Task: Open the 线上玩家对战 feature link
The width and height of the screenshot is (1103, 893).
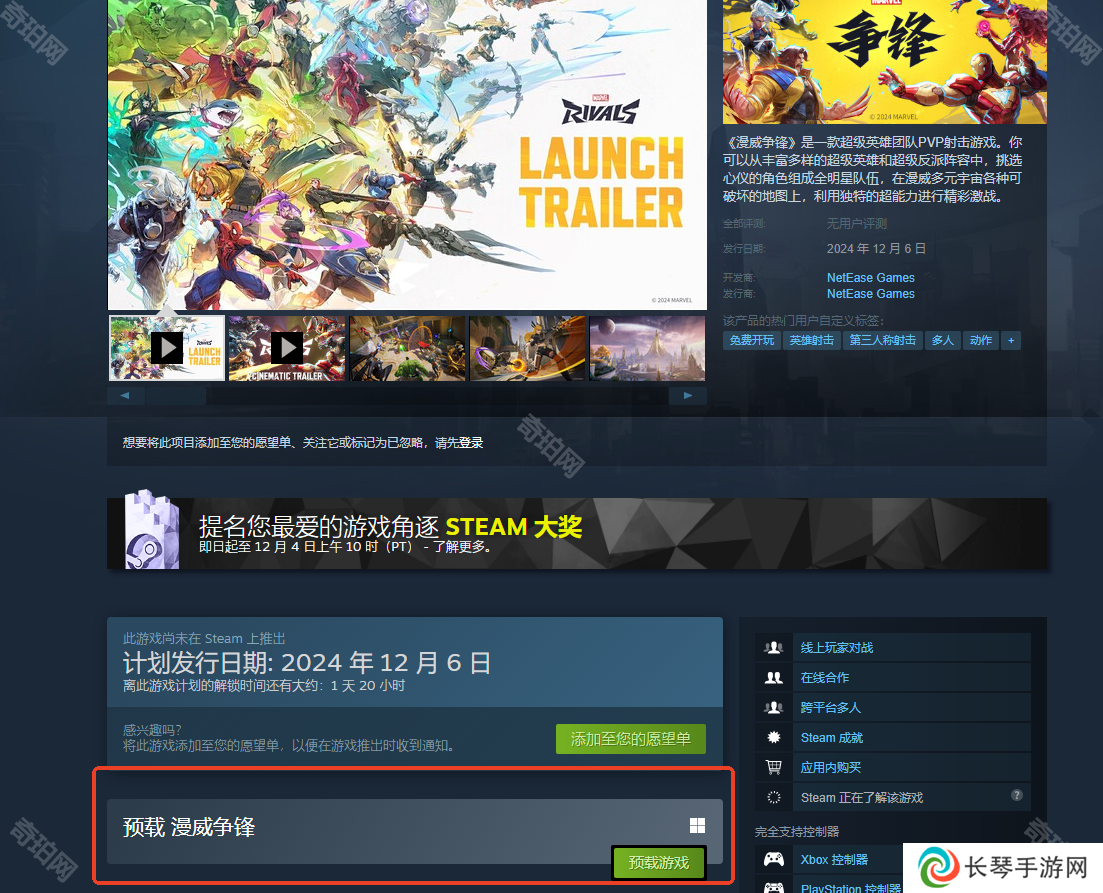Action: pos(836,648)
